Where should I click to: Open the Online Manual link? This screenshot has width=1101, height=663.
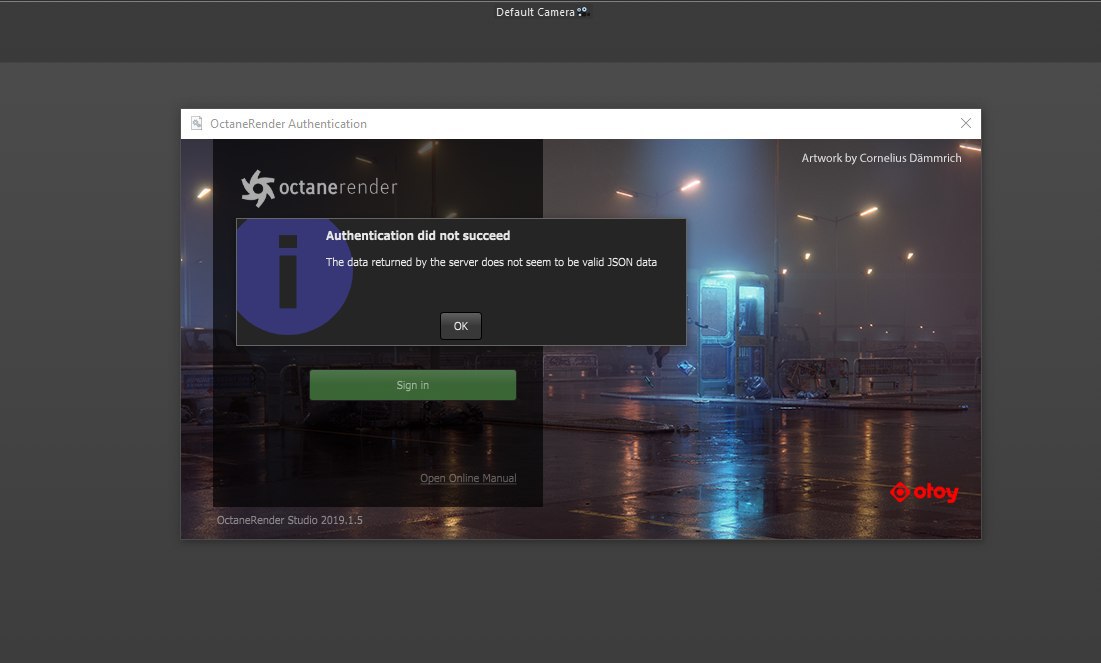point(468,478)
